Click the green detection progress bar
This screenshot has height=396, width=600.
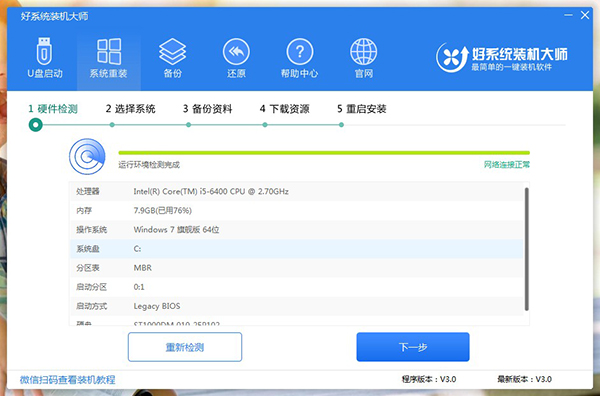point(324,153)
